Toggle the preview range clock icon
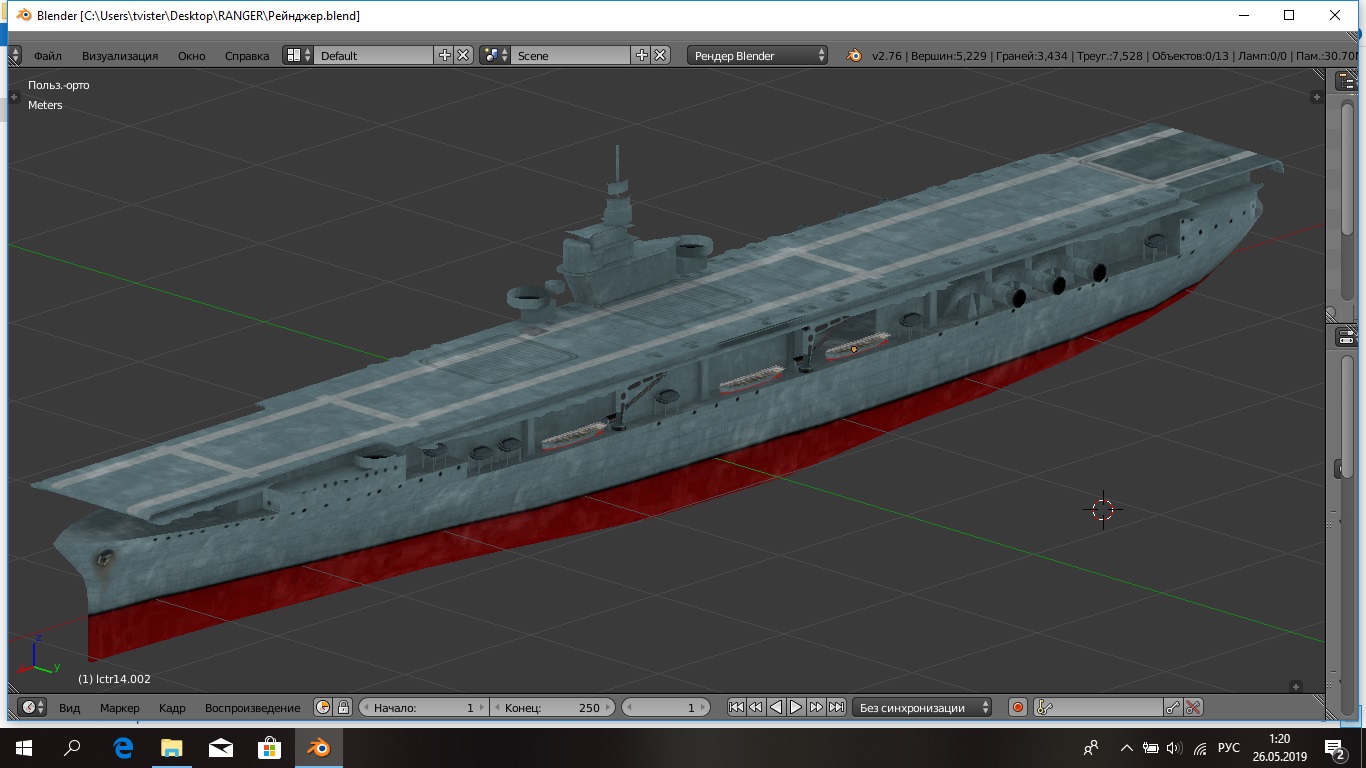 [x=323, y=707]
